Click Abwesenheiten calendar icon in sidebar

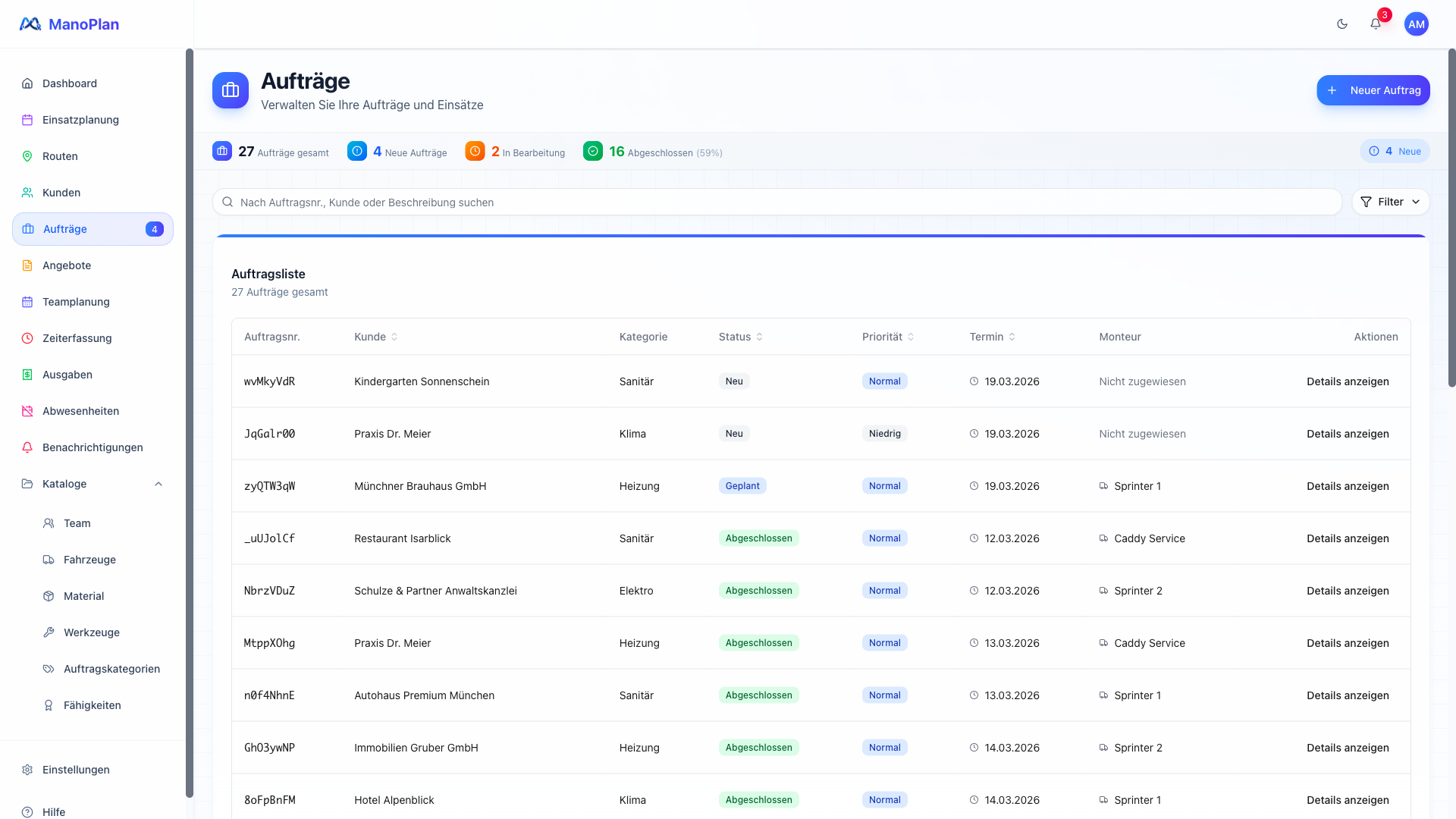click(27, 411)
